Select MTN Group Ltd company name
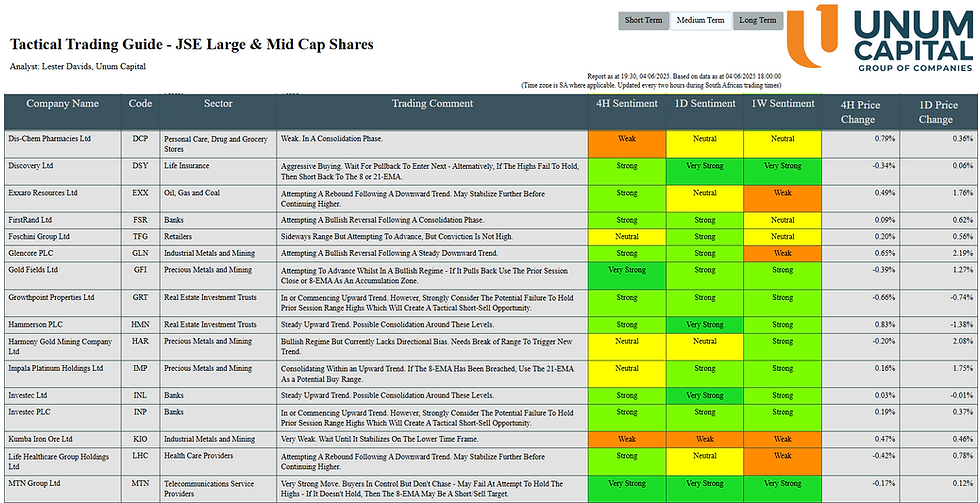The height and width of the screenshot is (503, 980). tap(34, 484)
